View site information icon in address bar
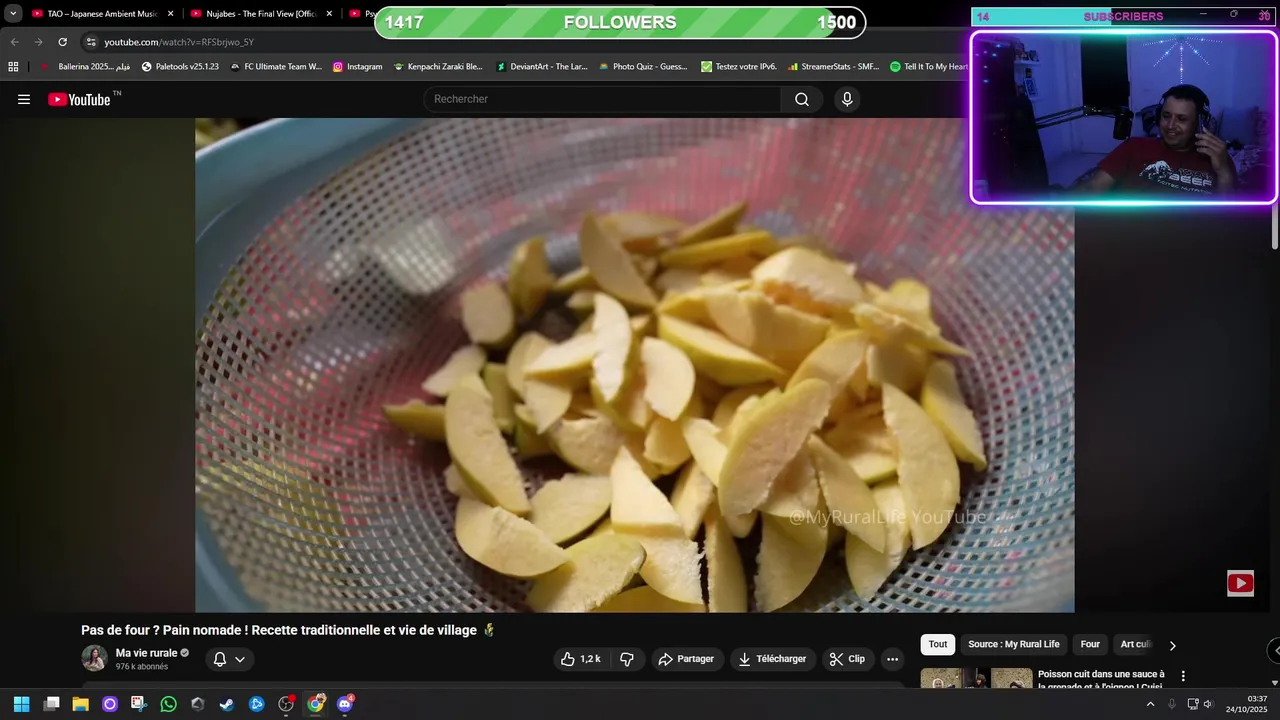1280x720 pixels. coord(91,42)
